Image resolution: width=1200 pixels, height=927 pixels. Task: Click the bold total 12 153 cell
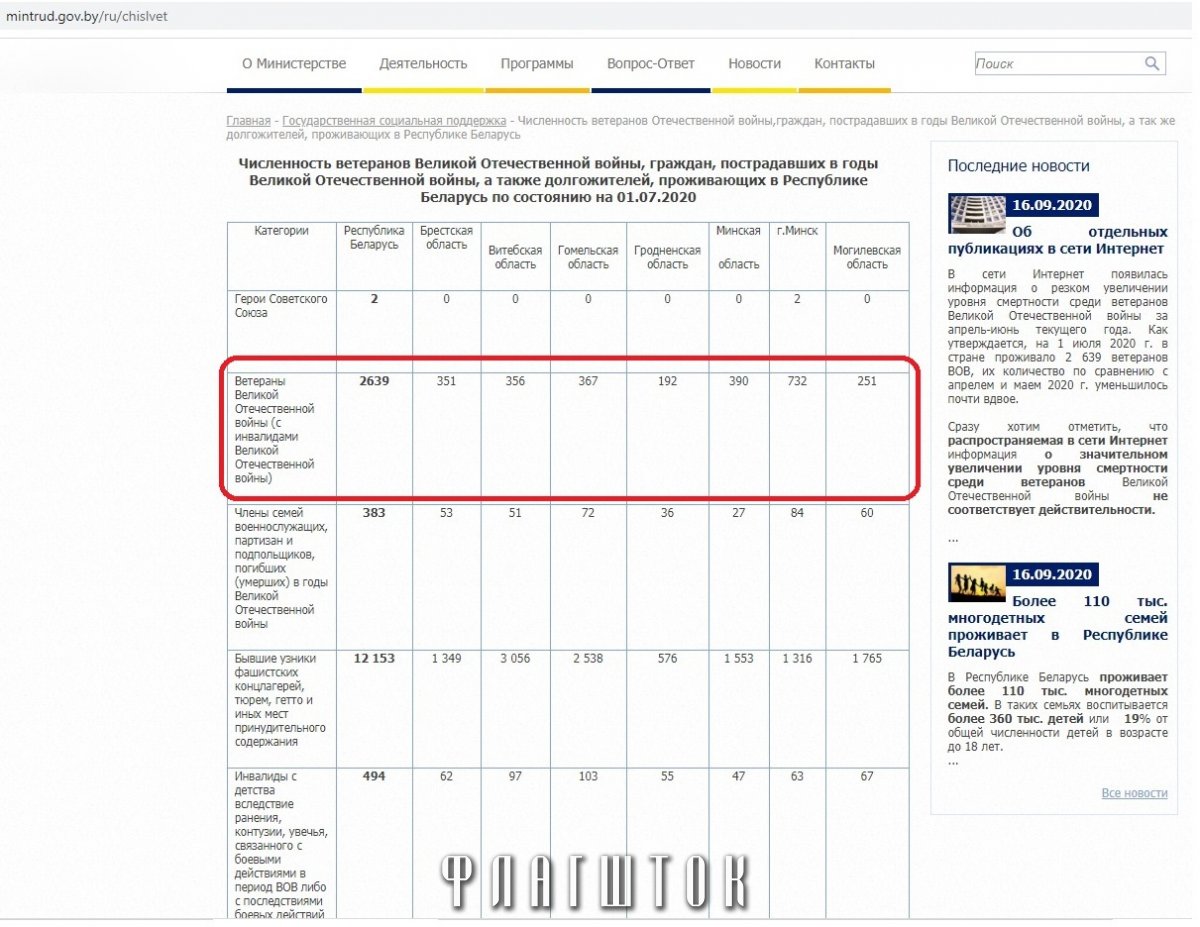tap(375, 658)
